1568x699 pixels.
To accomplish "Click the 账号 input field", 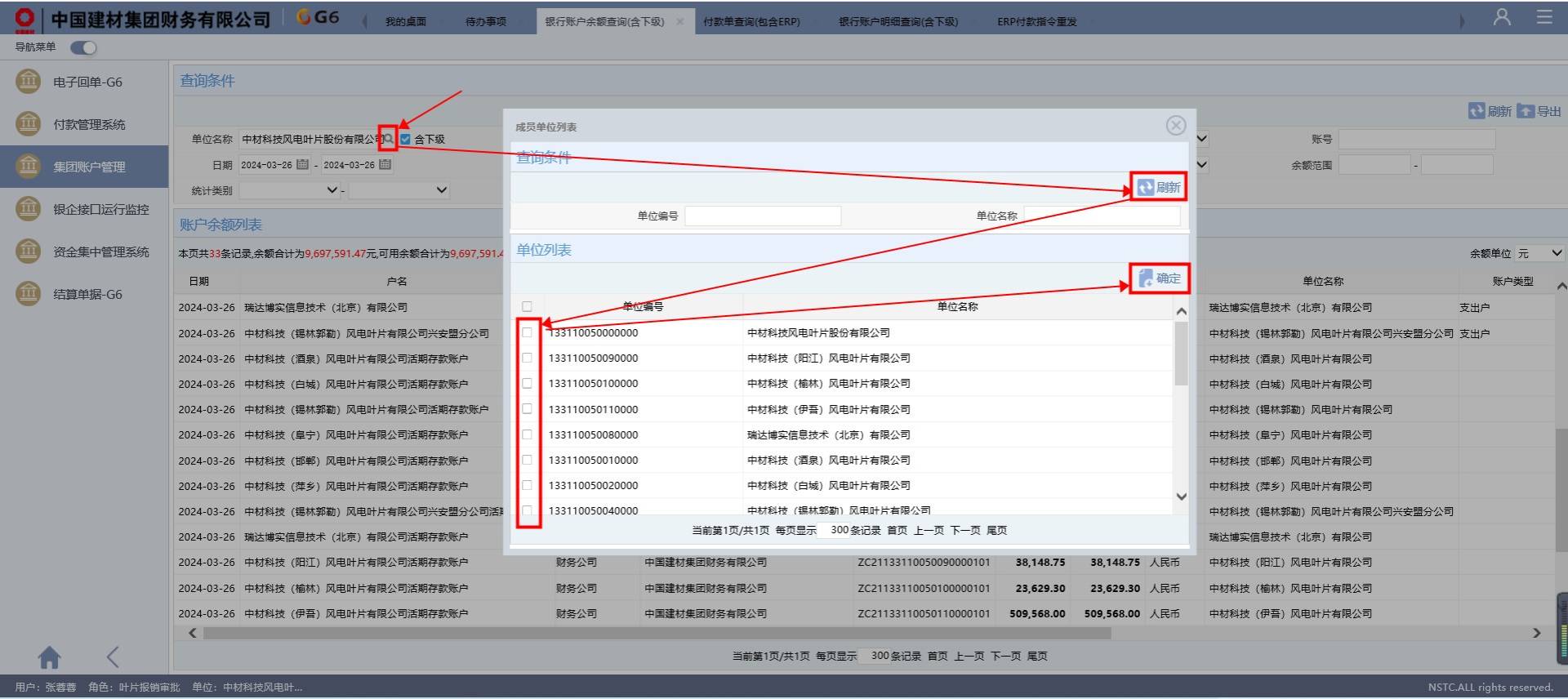I will click(1417, 140).
